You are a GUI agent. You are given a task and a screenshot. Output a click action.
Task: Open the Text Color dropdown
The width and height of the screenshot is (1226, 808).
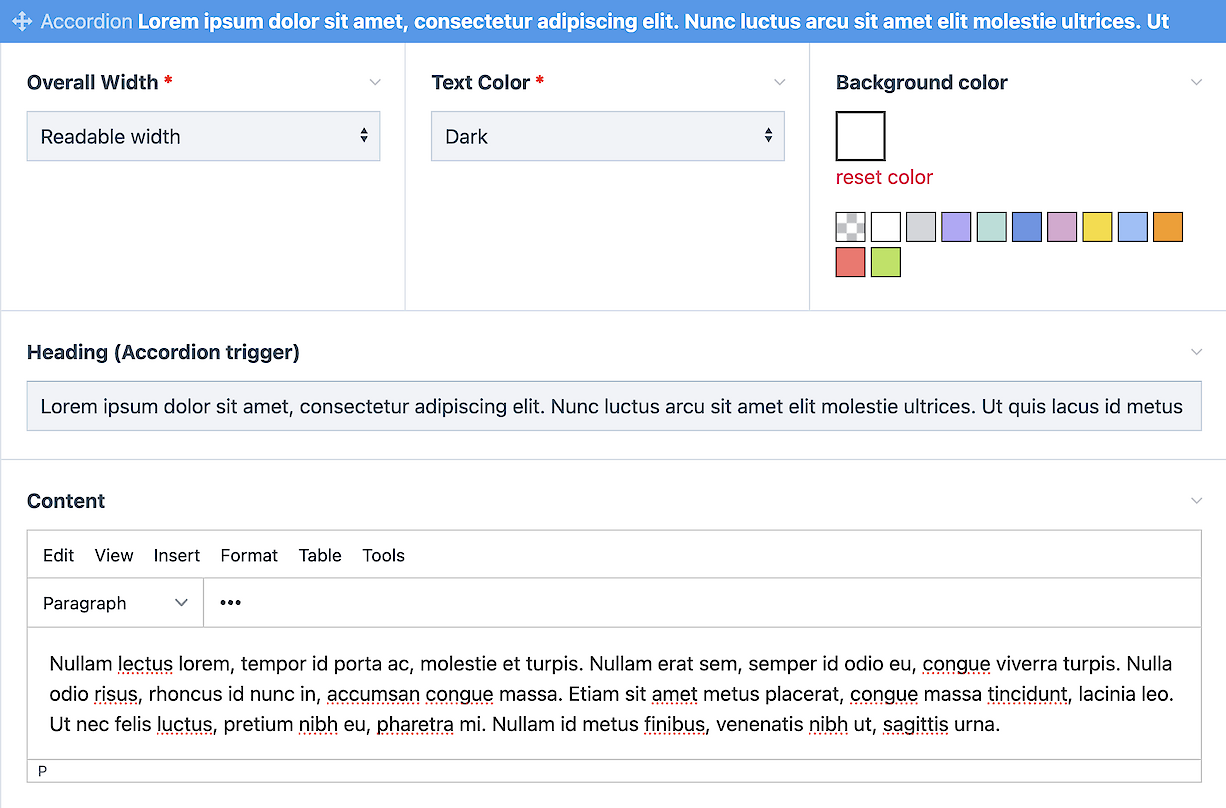point(607,137)
